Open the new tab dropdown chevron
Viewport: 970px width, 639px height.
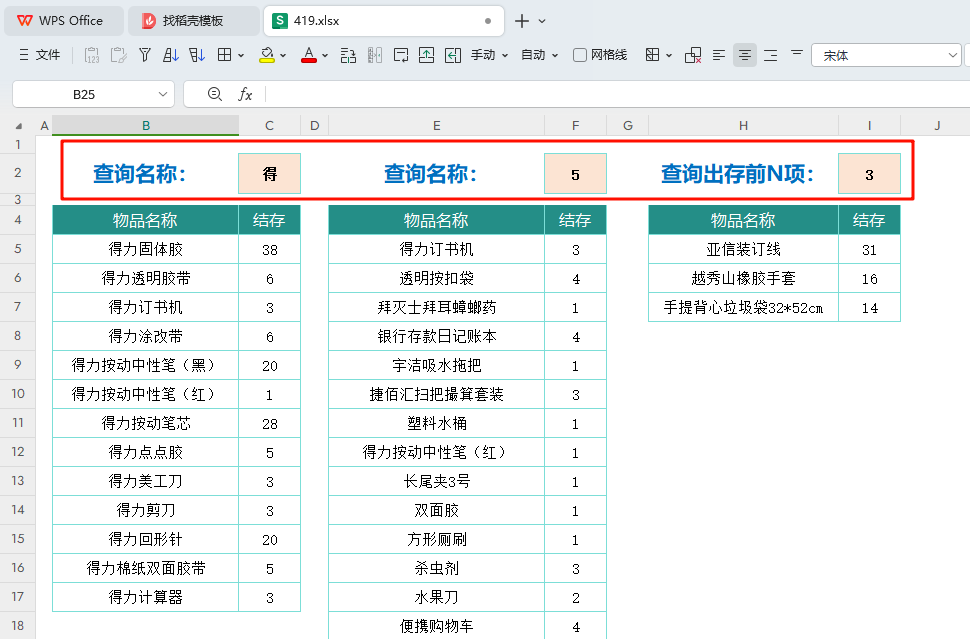coord(542,21)
